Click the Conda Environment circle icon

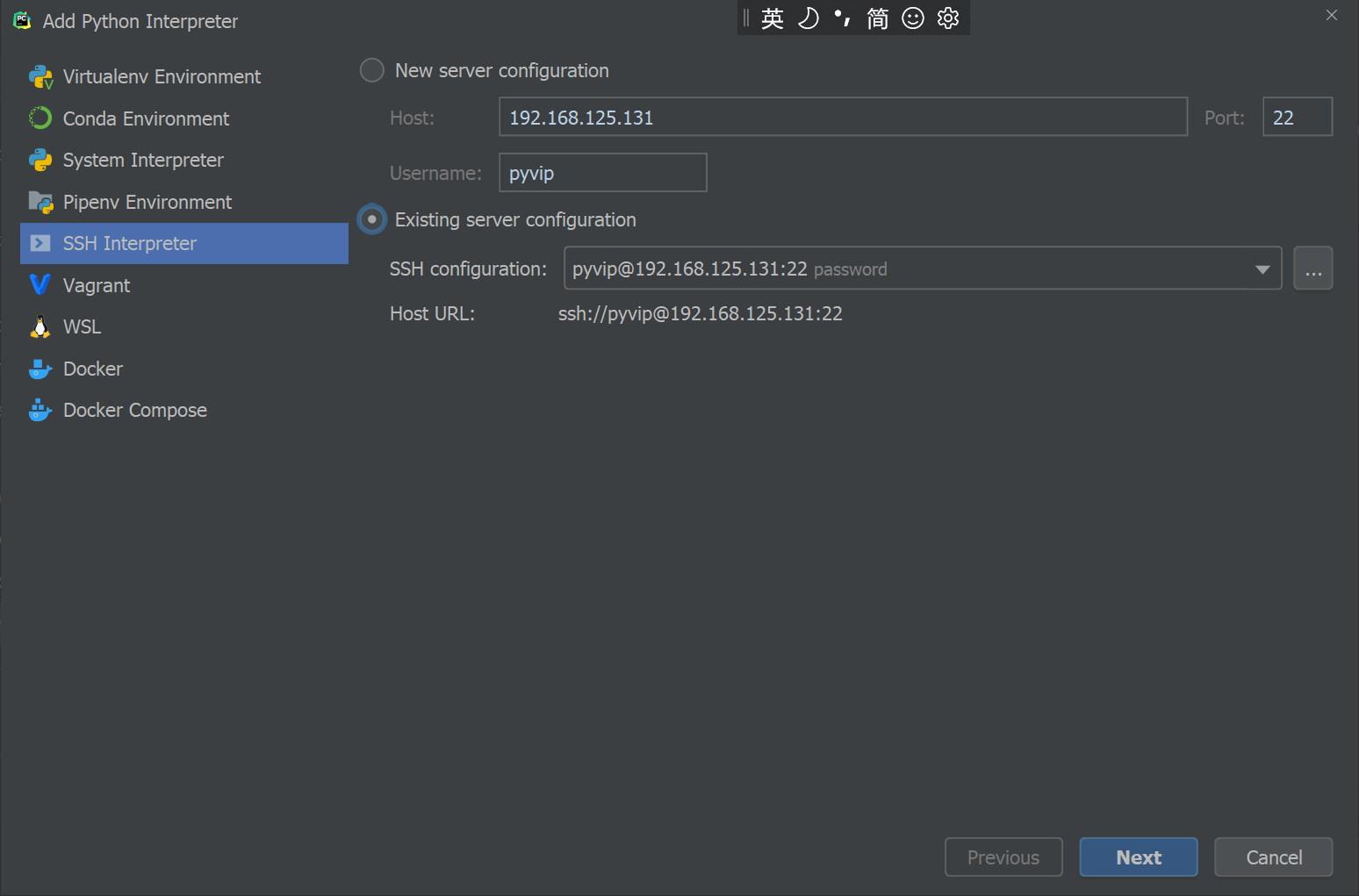pyautogui.click(x=40, y=118)
